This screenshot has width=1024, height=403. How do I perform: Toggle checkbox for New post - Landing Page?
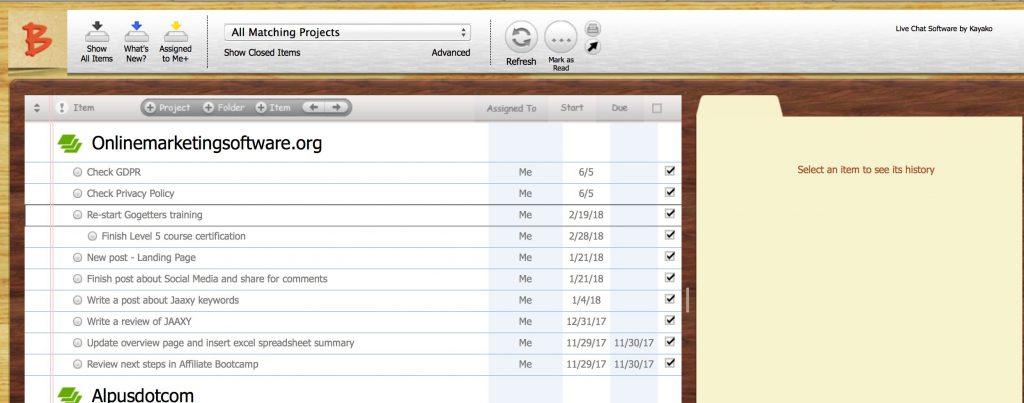coord(669,256)
